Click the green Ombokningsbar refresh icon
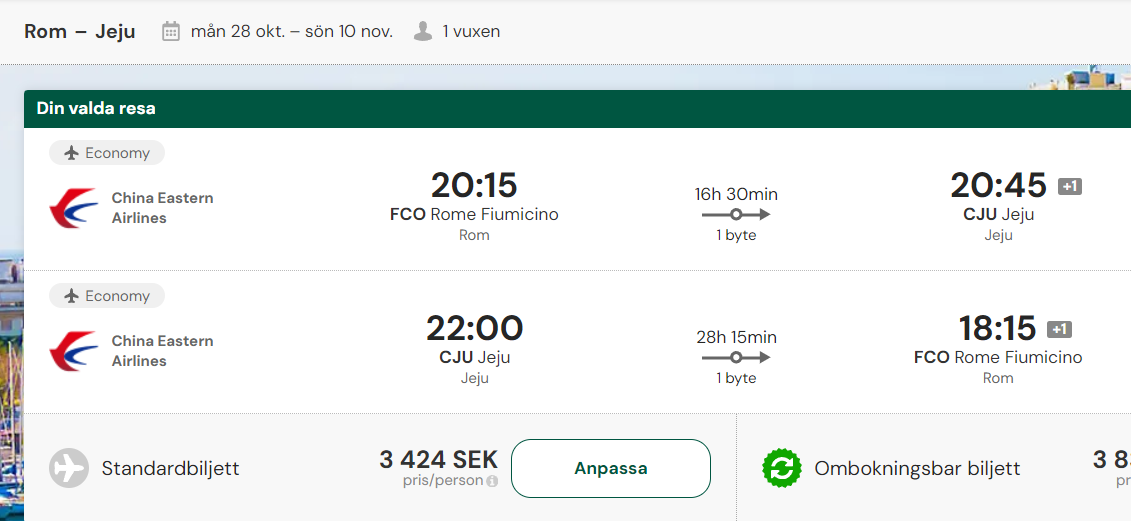1131x521 pixels. click(782, 468)
